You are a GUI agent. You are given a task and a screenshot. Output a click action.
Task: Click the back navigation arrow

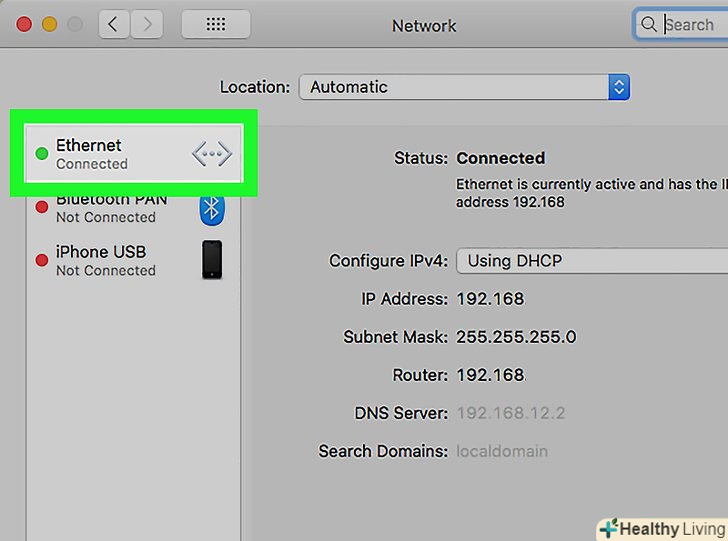tap(114, 25)
